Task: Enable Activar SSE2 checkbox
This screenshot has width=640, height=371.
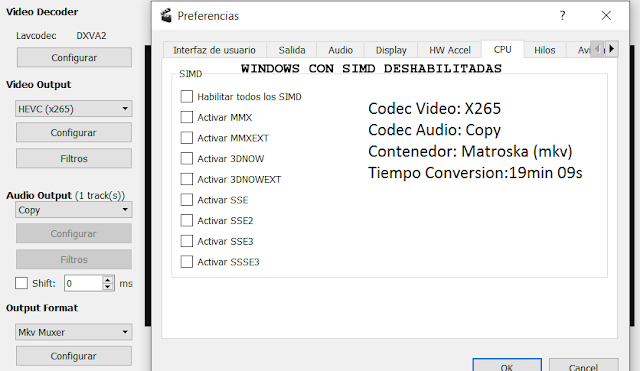Action: 187,220
